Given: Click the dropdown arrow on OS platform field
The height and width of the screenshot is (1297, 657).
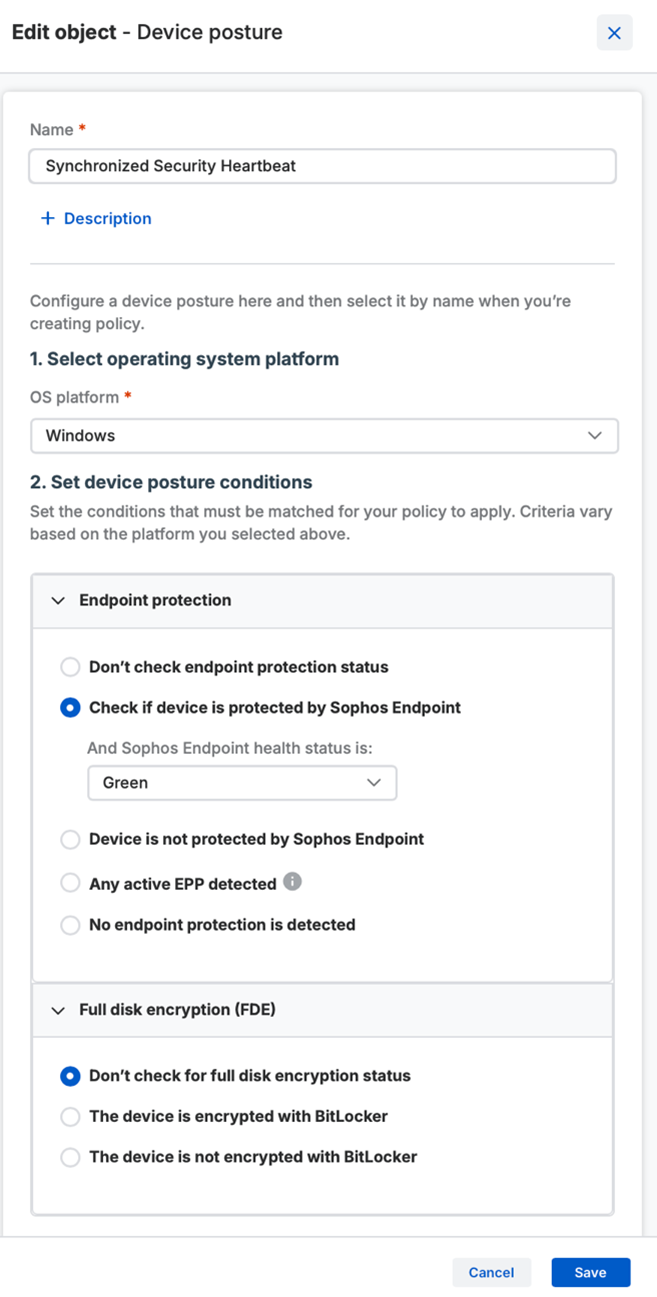Looking at the screenshot, I should pos(597,435).
